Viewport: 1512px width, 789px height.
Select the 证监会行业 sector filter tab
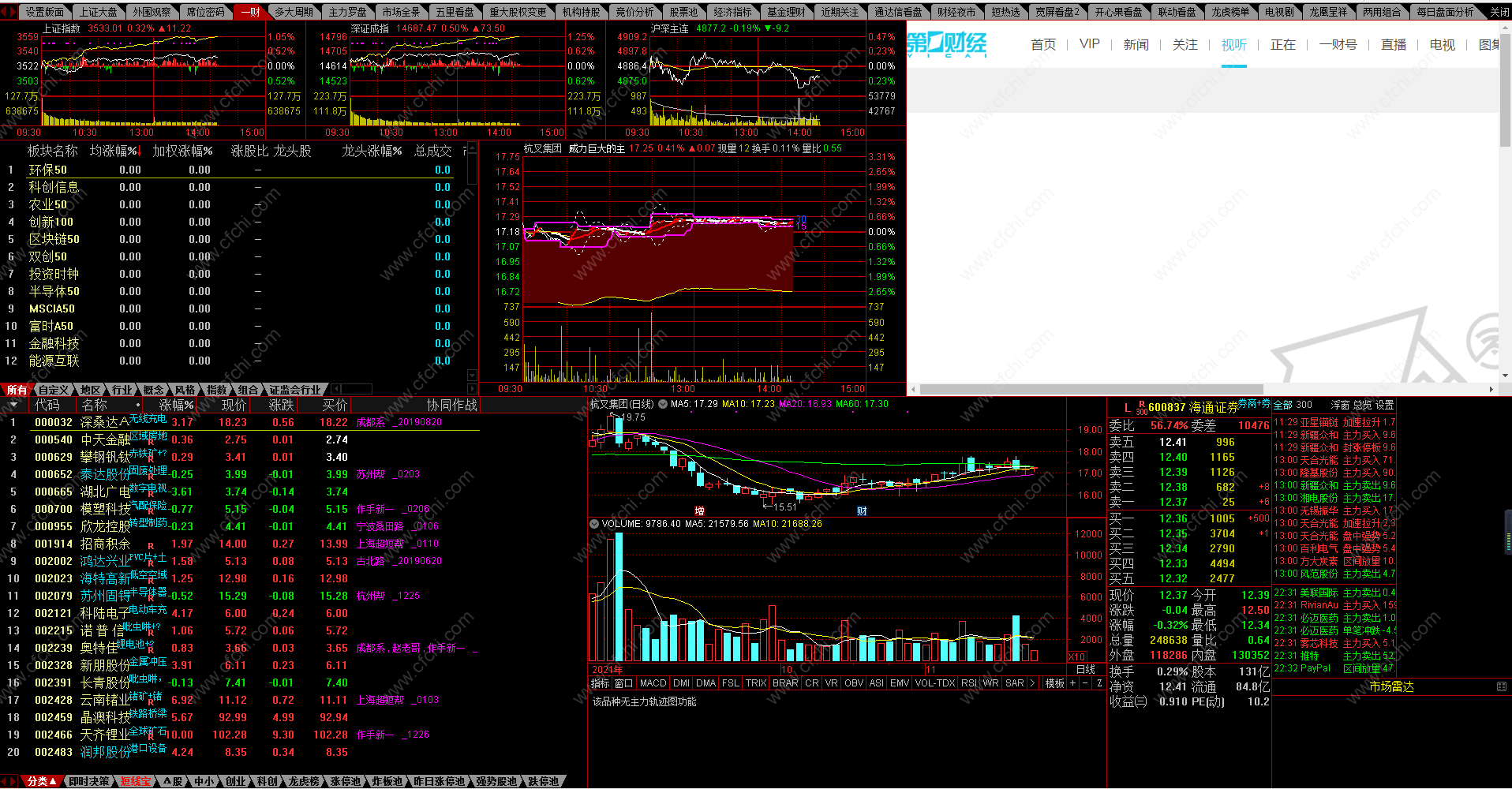295,390
